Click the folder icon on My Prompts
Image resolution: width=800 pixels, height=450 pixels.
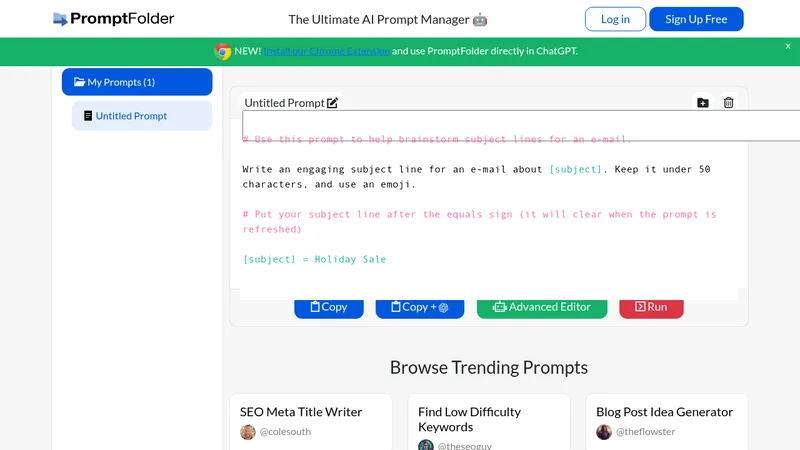click(79, 82)
